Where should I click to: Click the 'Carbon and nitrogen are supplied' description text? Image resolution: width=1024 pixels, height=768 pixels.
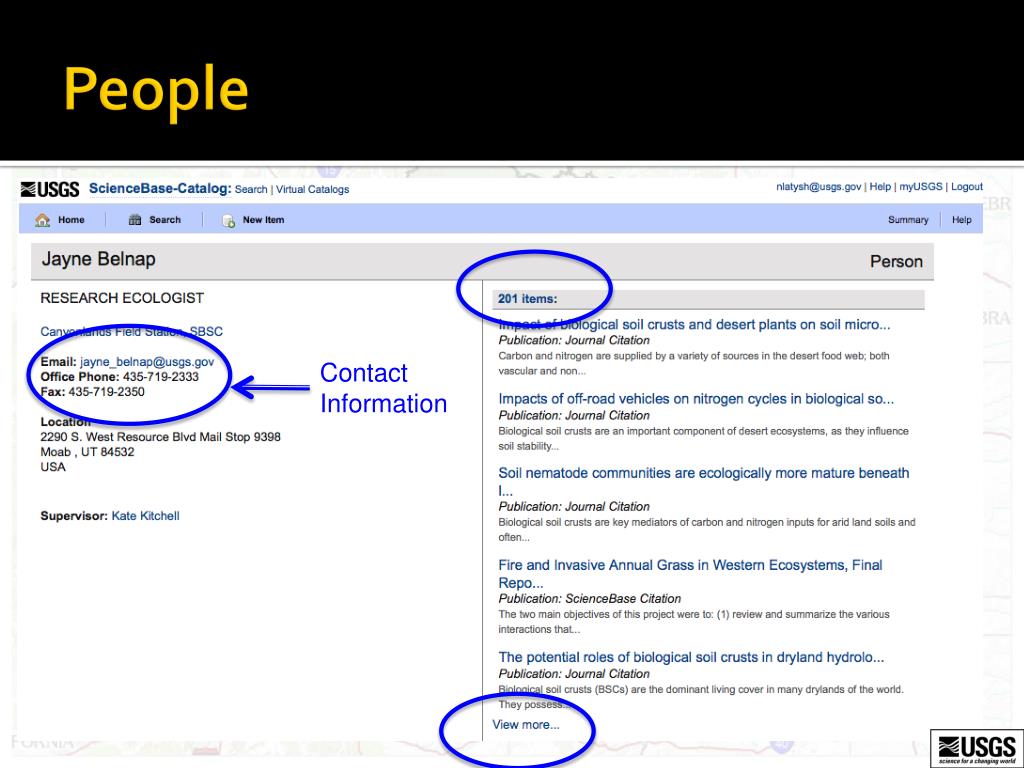click(x=694, y=364)
